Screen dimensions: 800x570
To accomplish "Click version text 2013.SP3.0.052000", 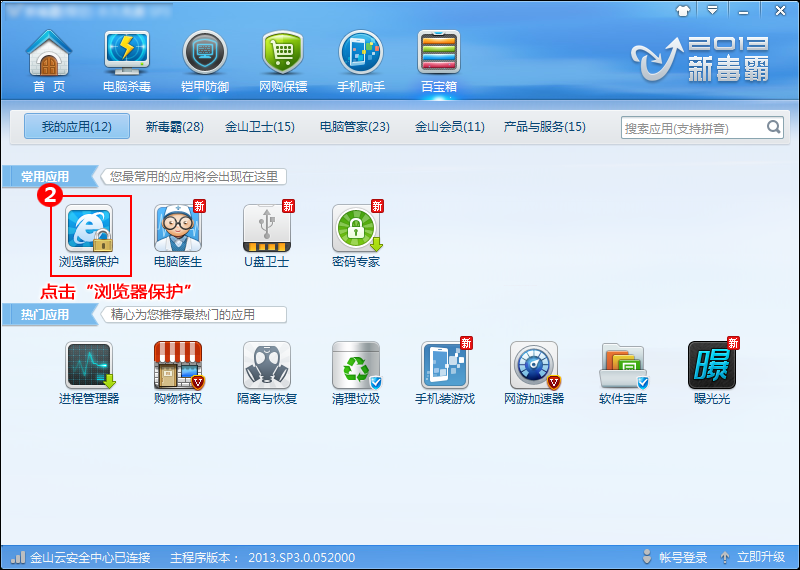I will (302, 557).
